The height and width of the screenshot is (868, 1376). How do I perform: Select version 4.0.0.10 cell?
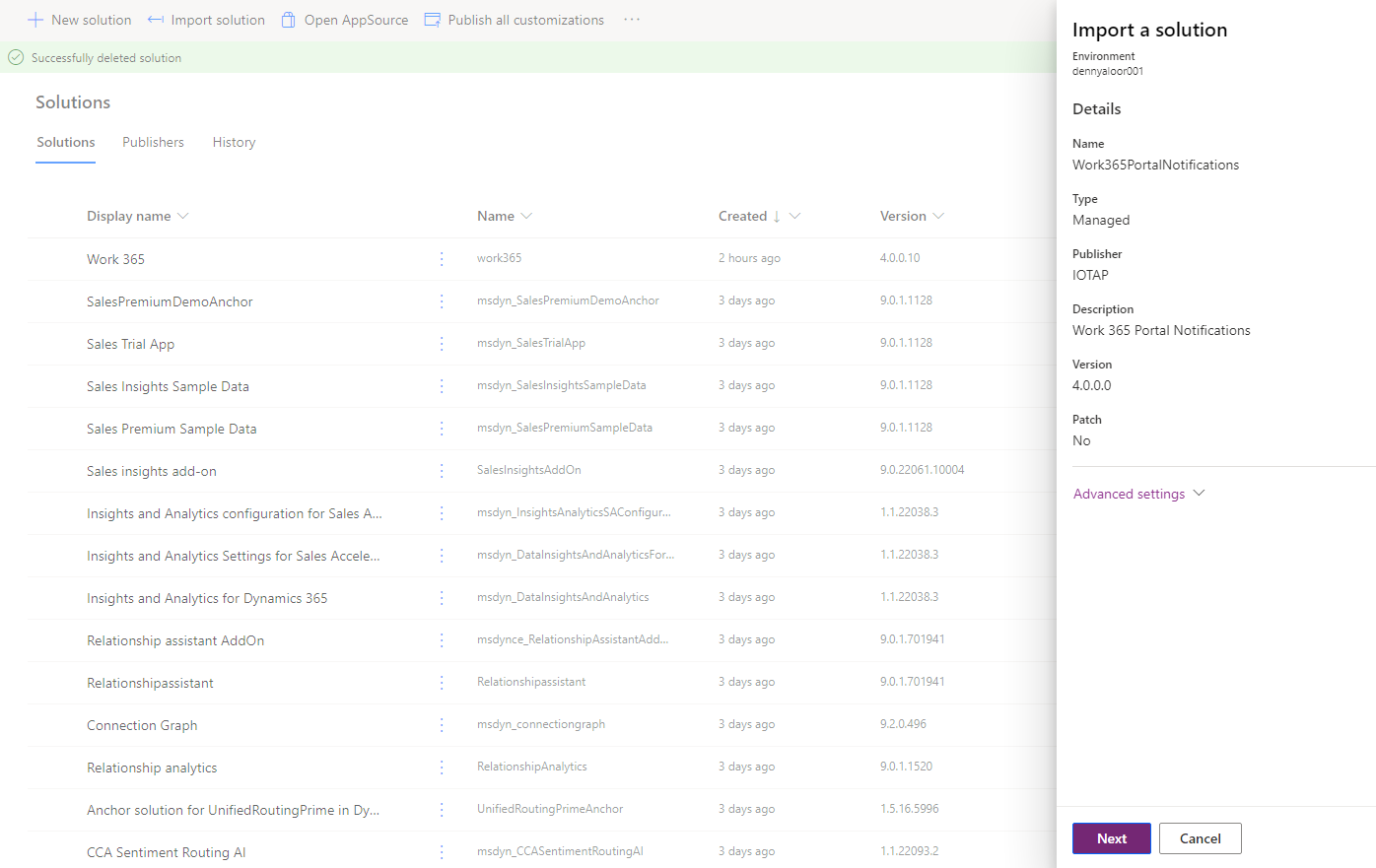(x=900, y=258)
